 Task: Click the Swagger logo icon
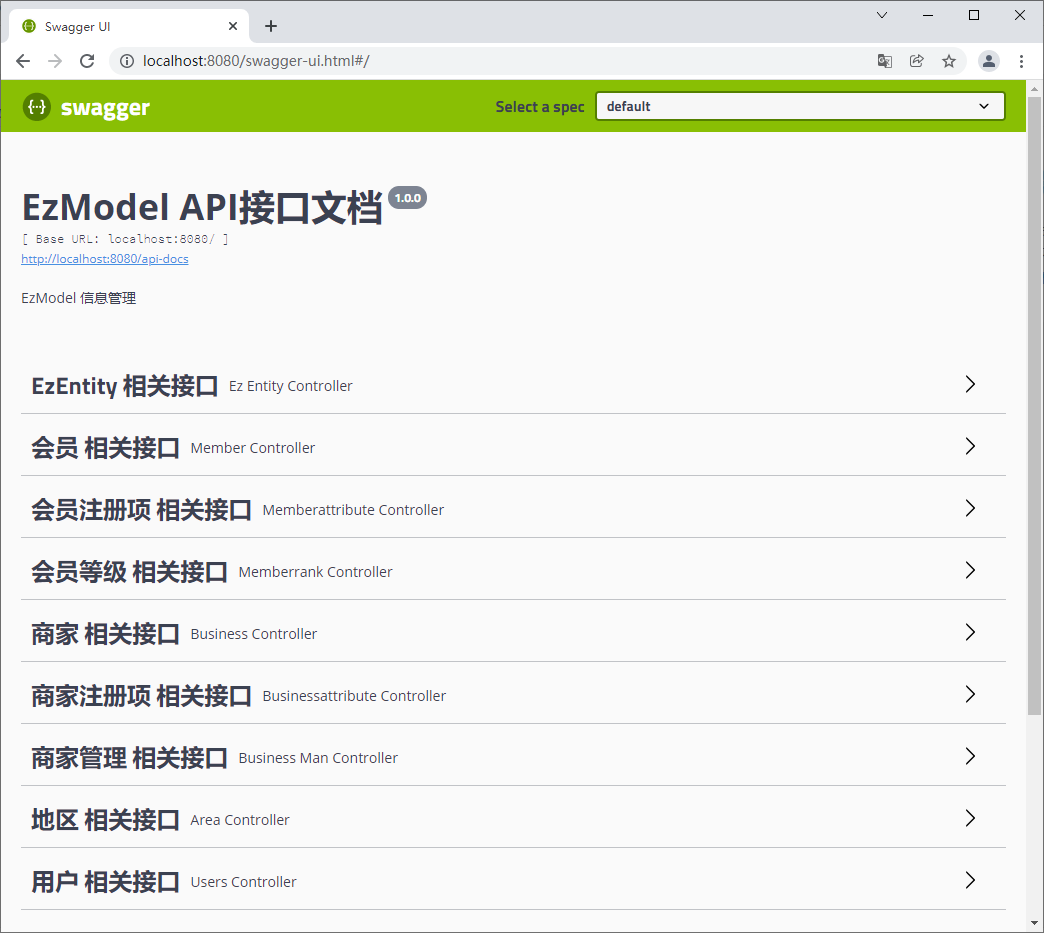[x=37, y=107]
